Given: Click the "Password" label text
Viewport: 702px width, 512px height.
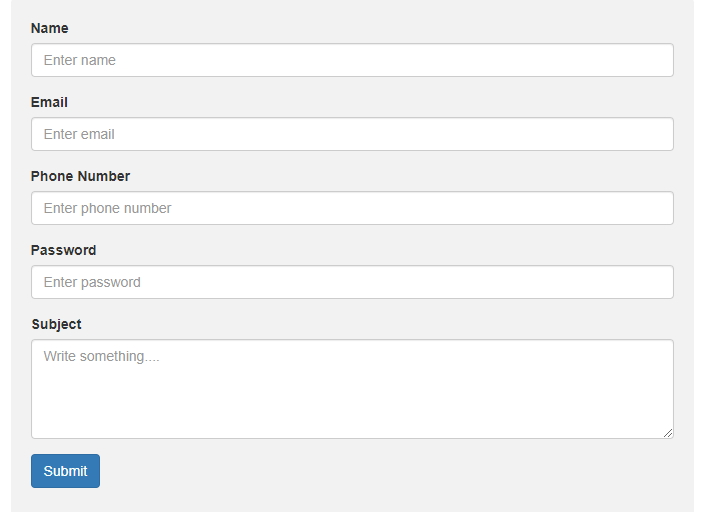Looking at the screenshot, I should [63, 250].
